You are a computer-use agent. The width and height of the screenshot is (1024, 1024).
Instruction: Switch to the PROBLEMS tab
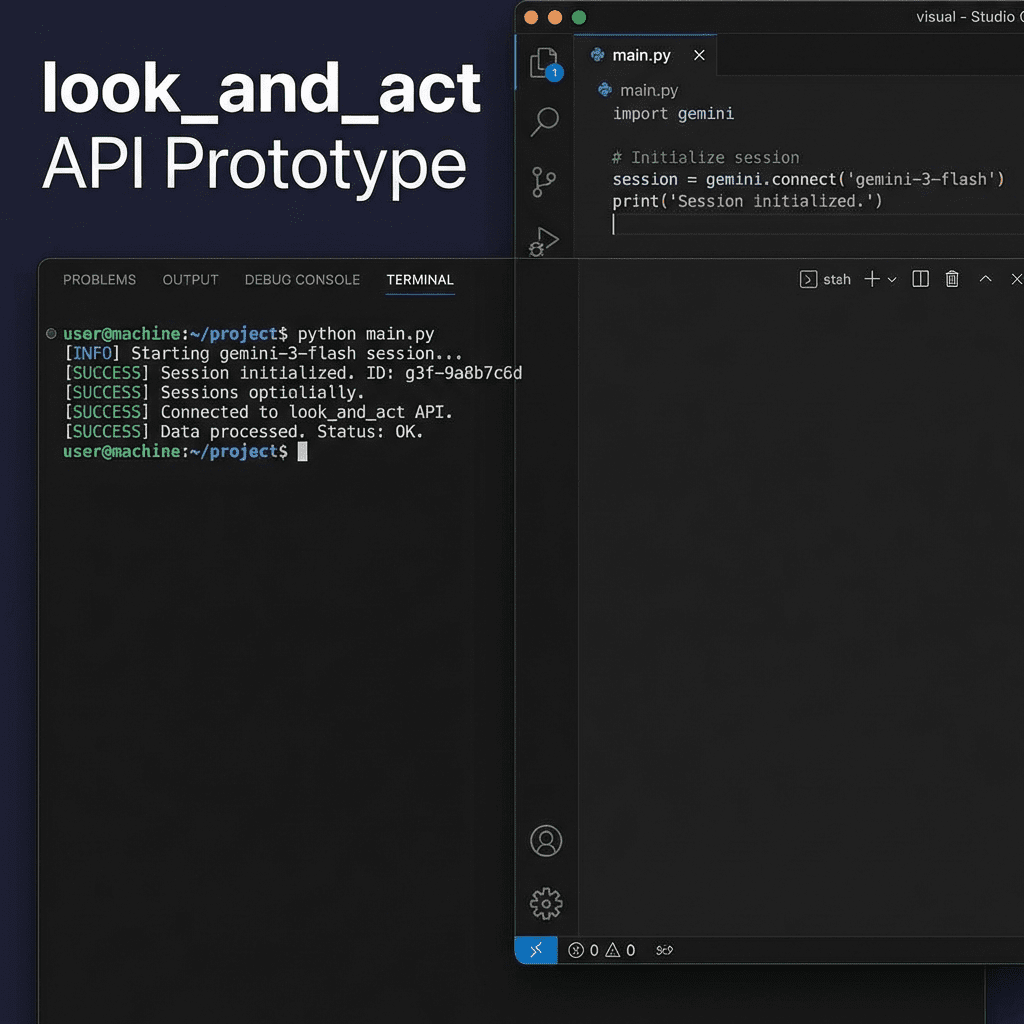99,280
